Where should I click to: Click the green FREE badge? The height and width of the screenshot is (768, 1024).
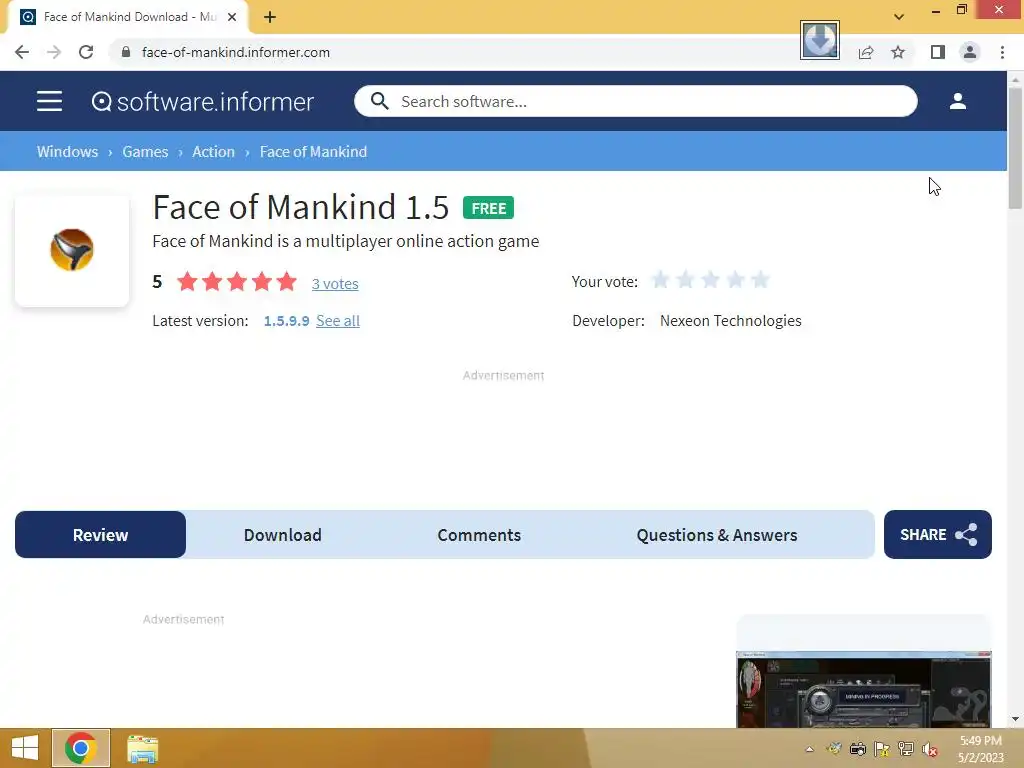pos(488,208)
